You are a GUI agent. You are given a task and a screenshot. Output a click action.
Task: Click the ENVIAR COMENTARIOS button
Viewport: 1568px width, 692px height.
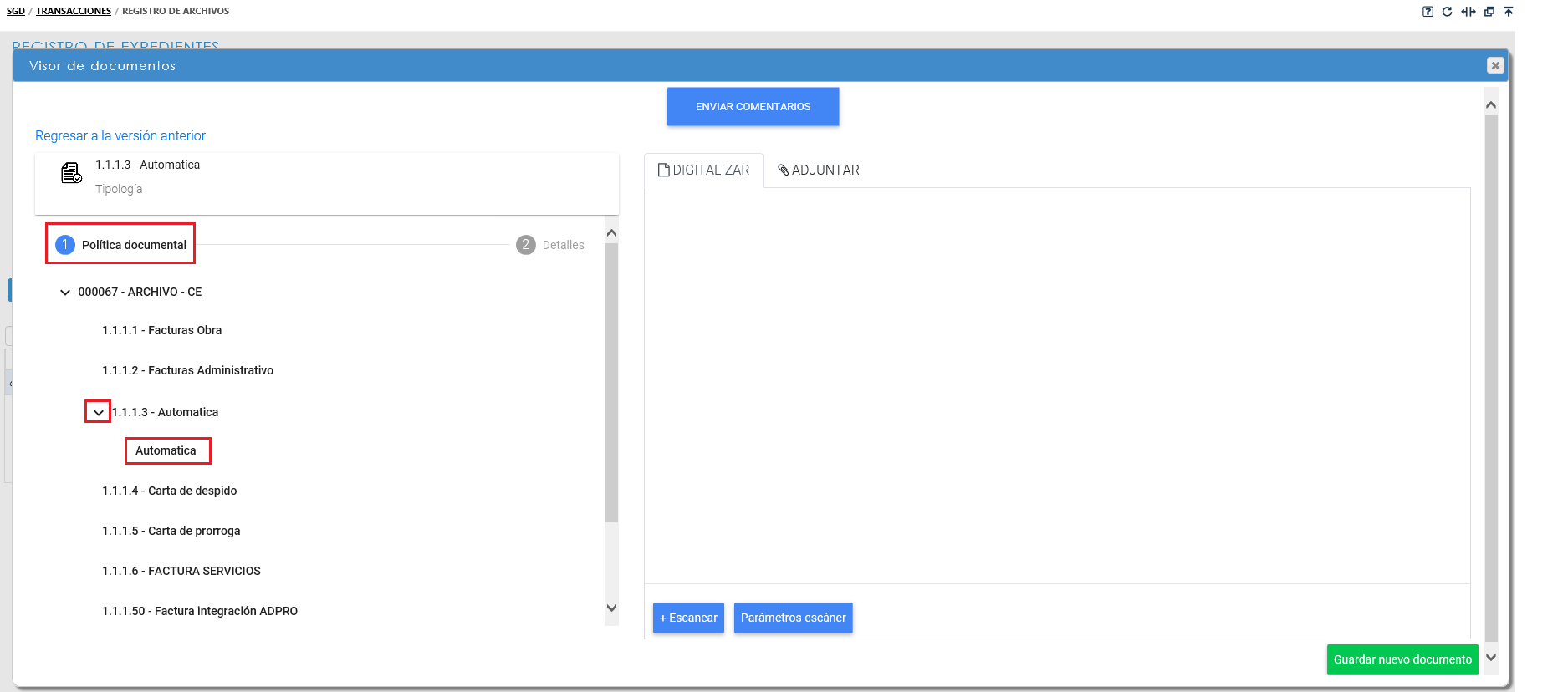(753, 106)
